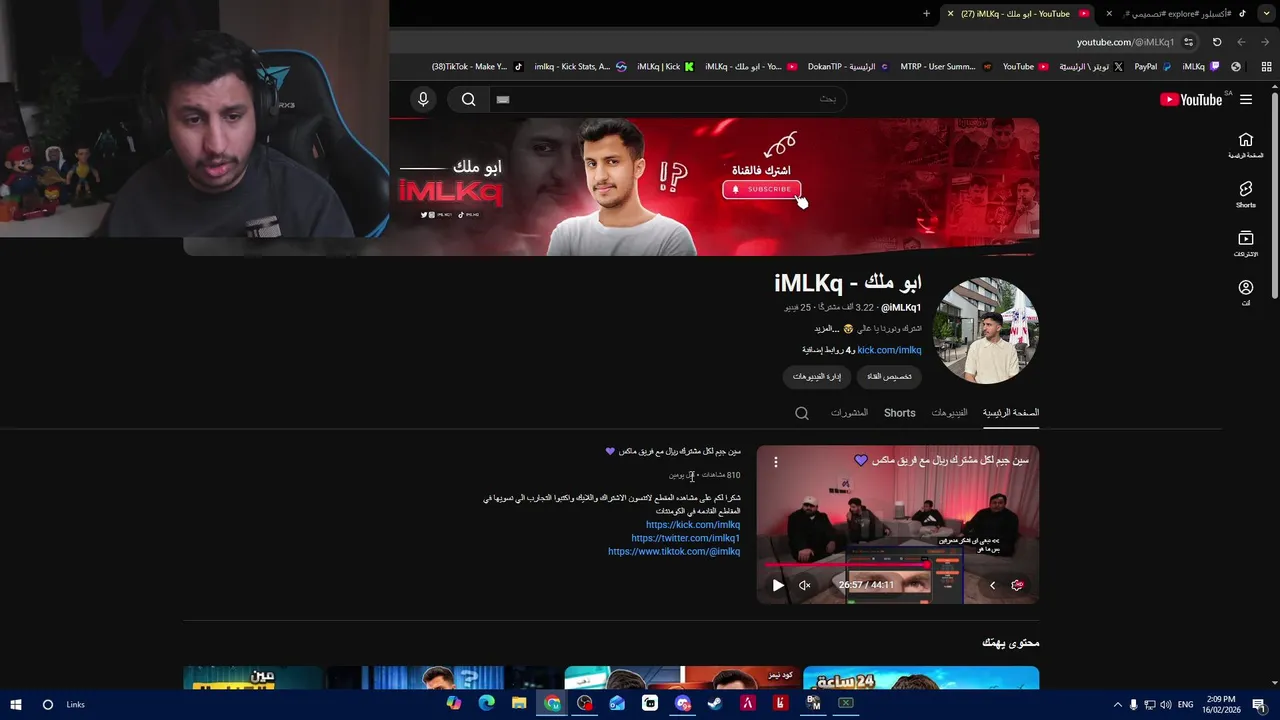Image resolution: width=1280 pixels, height=720 pixels.
Task: Open the 24 ساعة video thumbnail
Action: [921, 678]
